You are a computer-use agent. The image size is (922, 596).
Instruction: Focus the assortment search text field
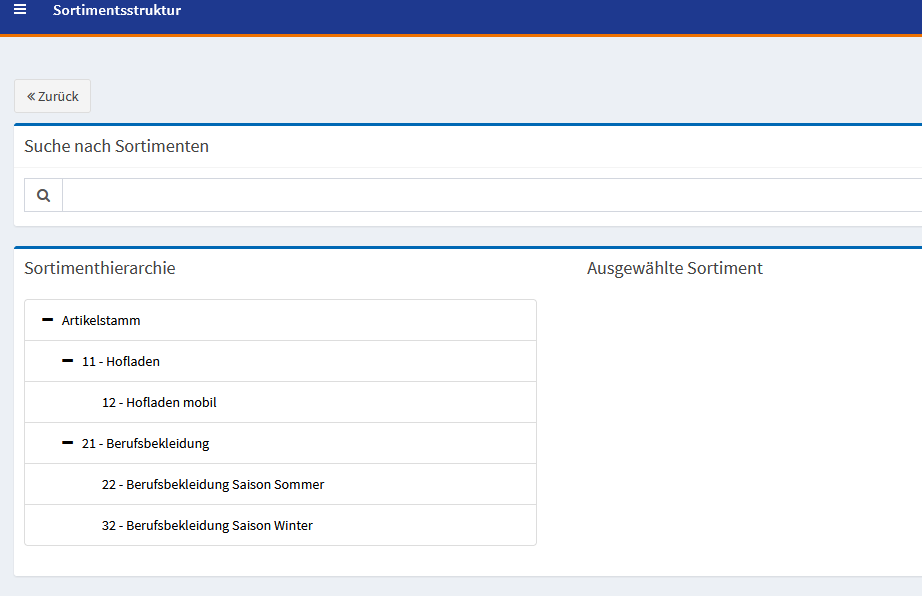point(490,196)
